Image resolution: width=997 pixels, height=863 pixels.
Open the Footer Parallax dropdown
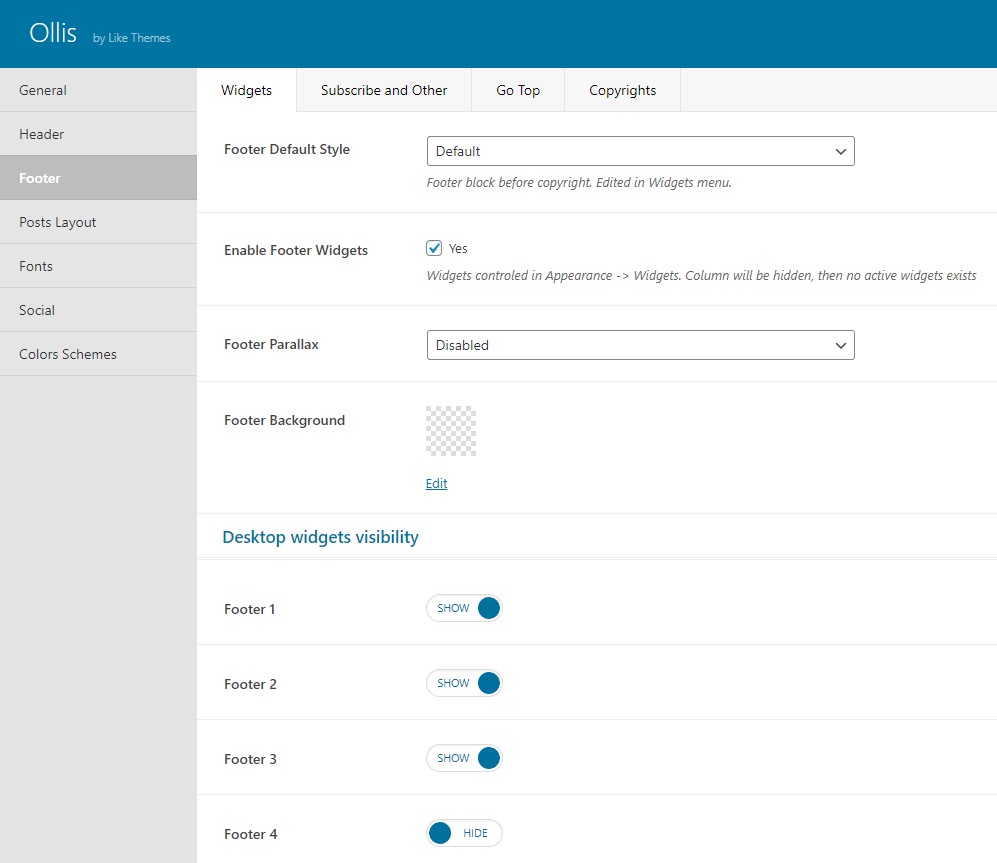point(640,345)
